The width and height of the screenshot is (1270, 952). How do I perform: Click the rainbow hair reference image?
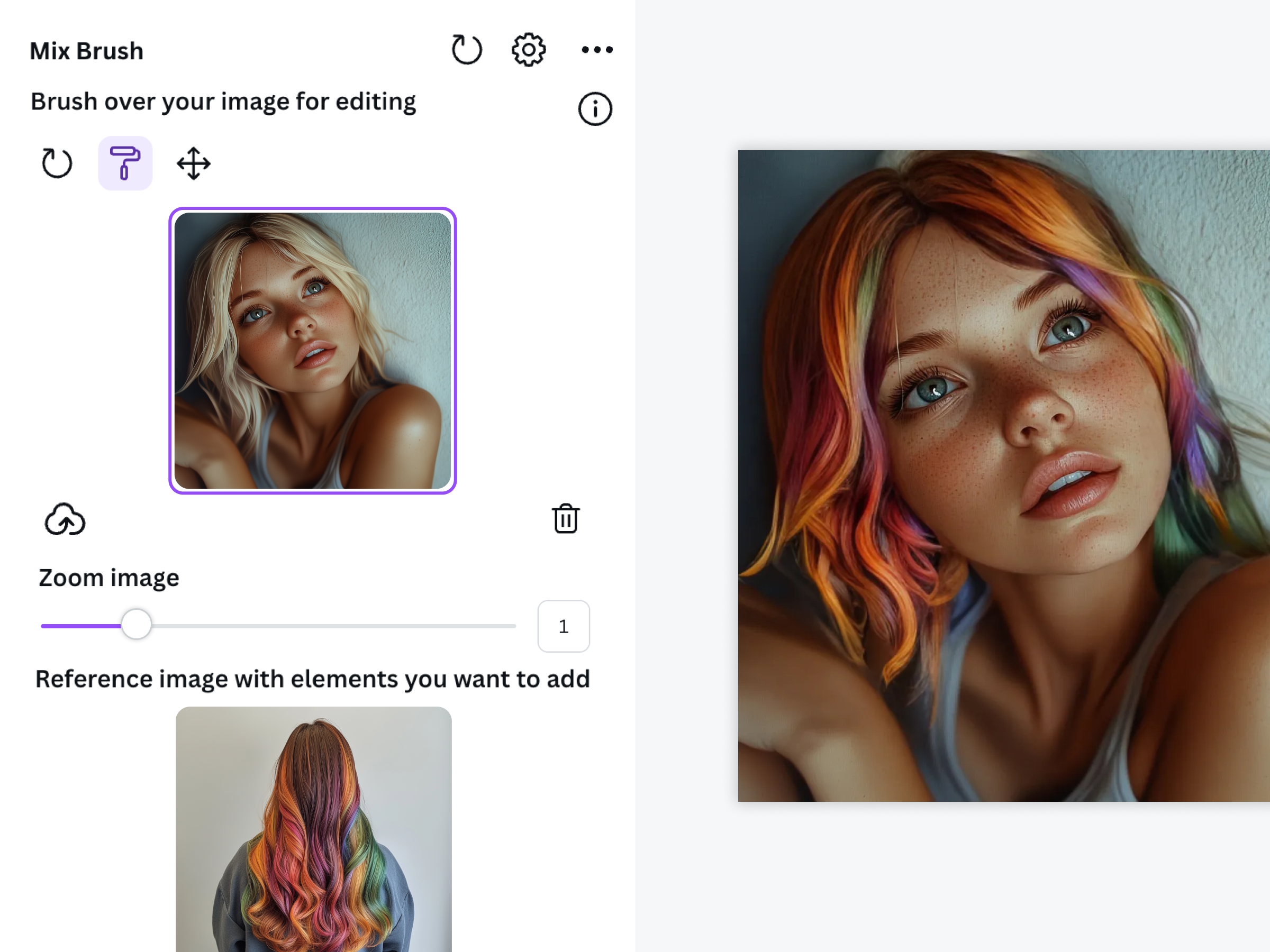(313, 829)
